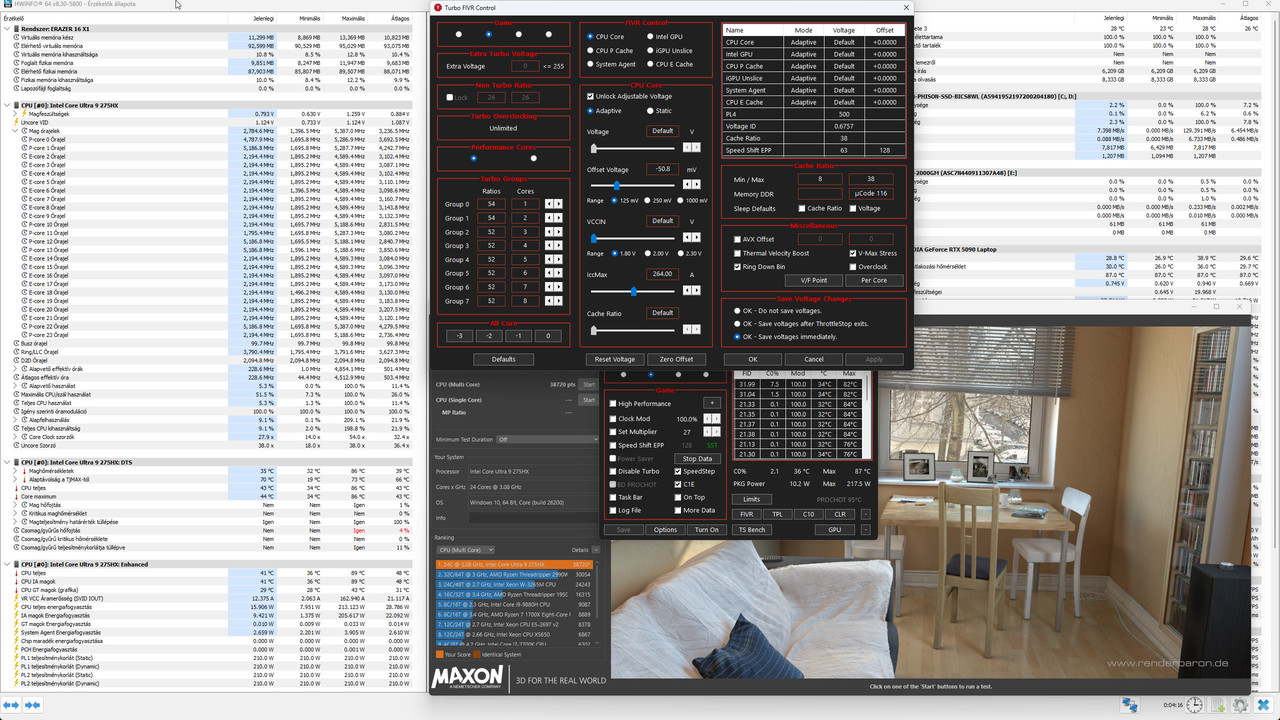
Task: Click Group 0 left arrow stepper
Action: pyautogui.click(x=548, y=204)
